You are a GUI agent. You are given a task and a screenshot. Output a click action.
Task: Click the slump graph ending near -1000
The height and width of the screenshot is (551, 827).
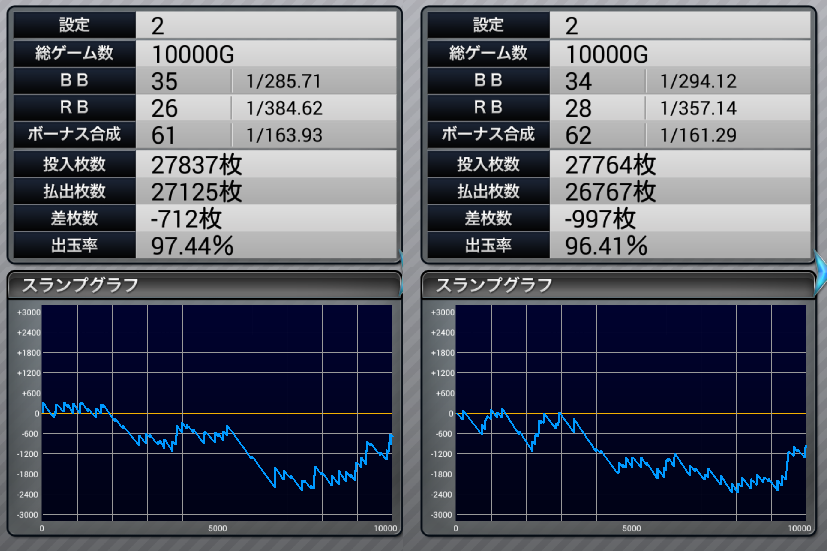(x=631, y=413)
